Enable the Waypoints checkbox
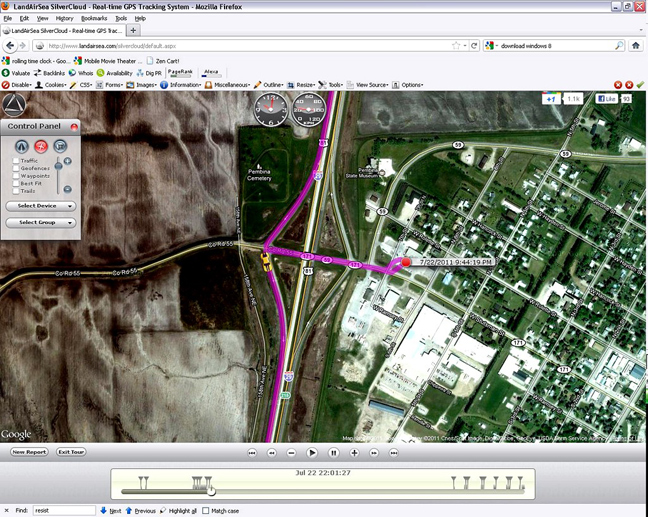This screenshot has height=517, width=648. [x=16, y=176]
